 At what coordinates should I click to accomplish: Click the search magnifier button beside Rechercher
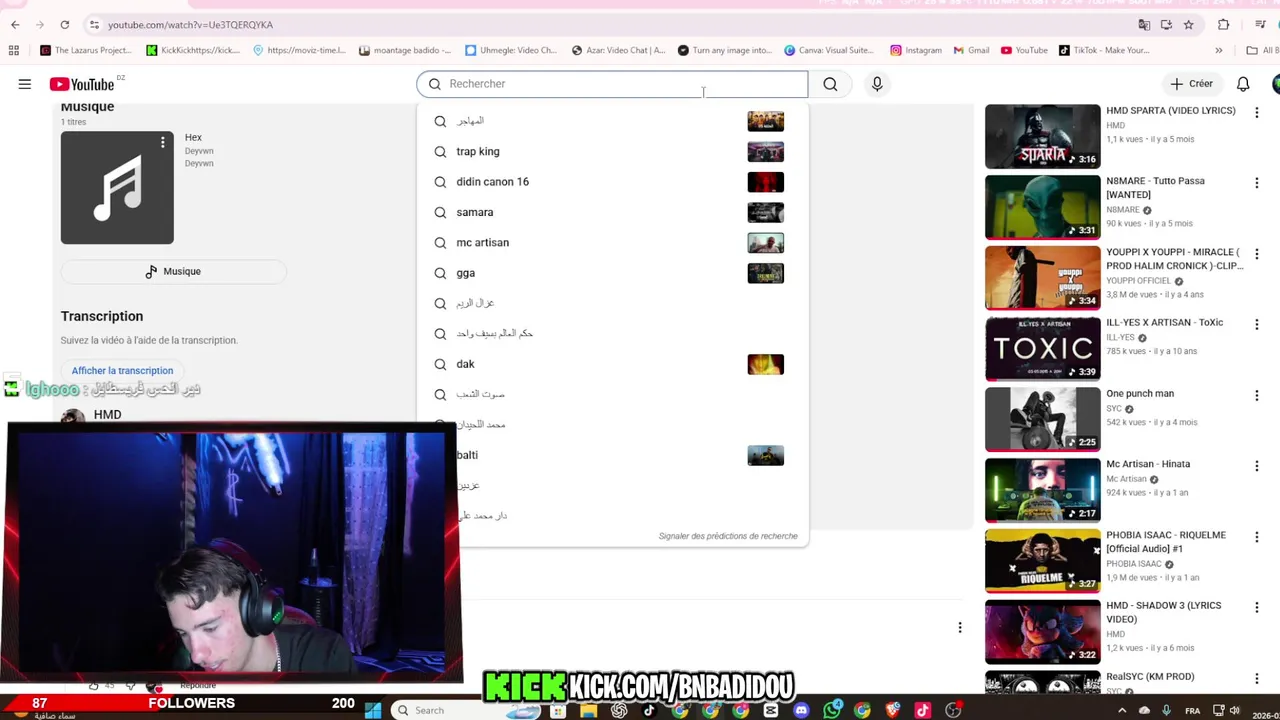coord(830,84)
